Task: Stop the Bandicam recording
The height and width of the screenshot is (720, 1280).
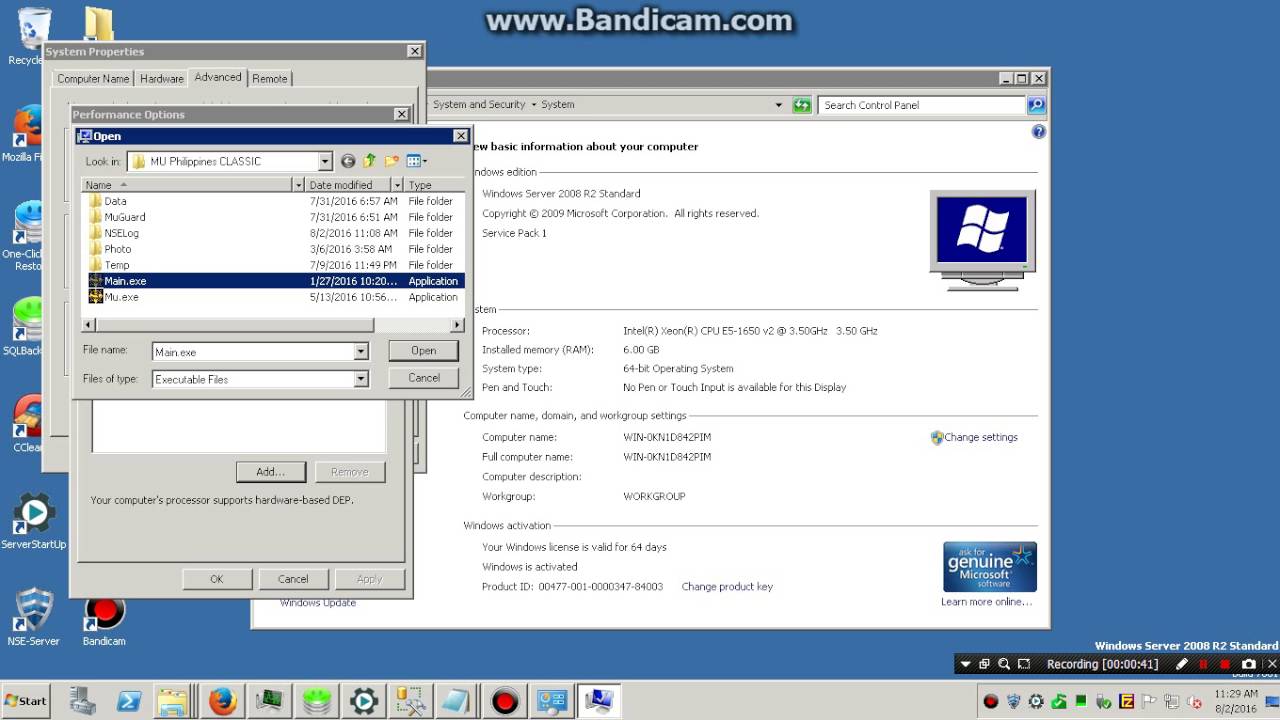Action: point(1225,664)
